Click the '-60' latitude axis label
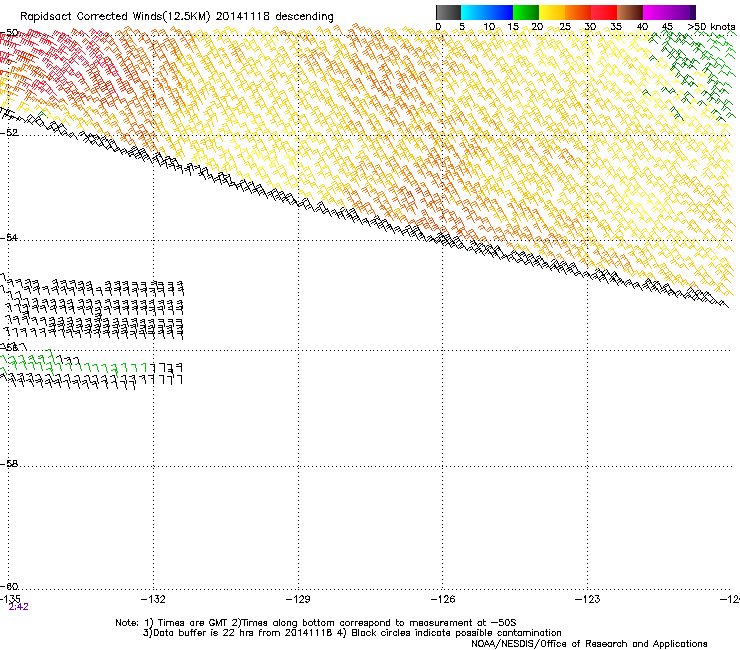This screenshot has height=650, width=740. (9, 586)
